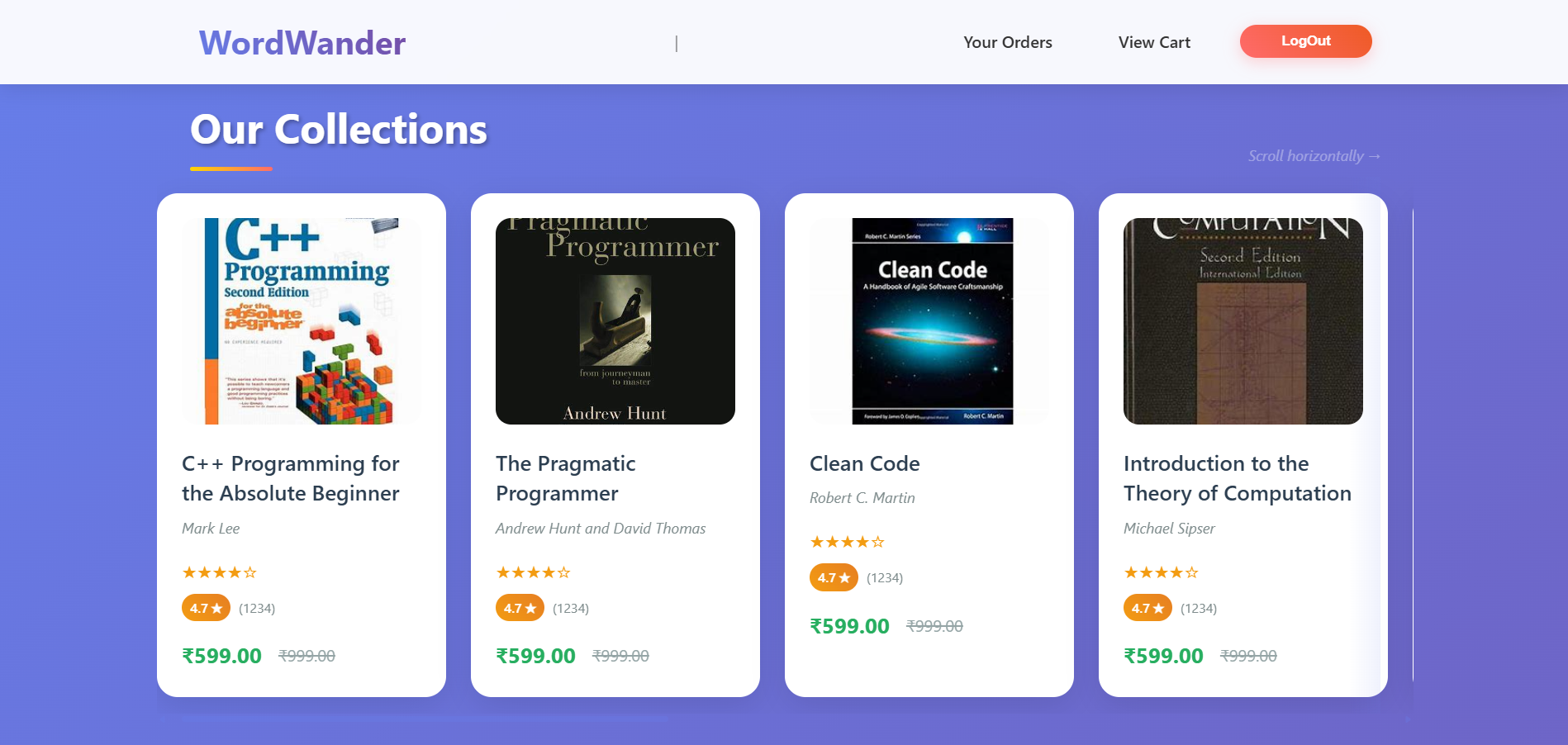Click the star row on Clean Code card

(847, 542)
